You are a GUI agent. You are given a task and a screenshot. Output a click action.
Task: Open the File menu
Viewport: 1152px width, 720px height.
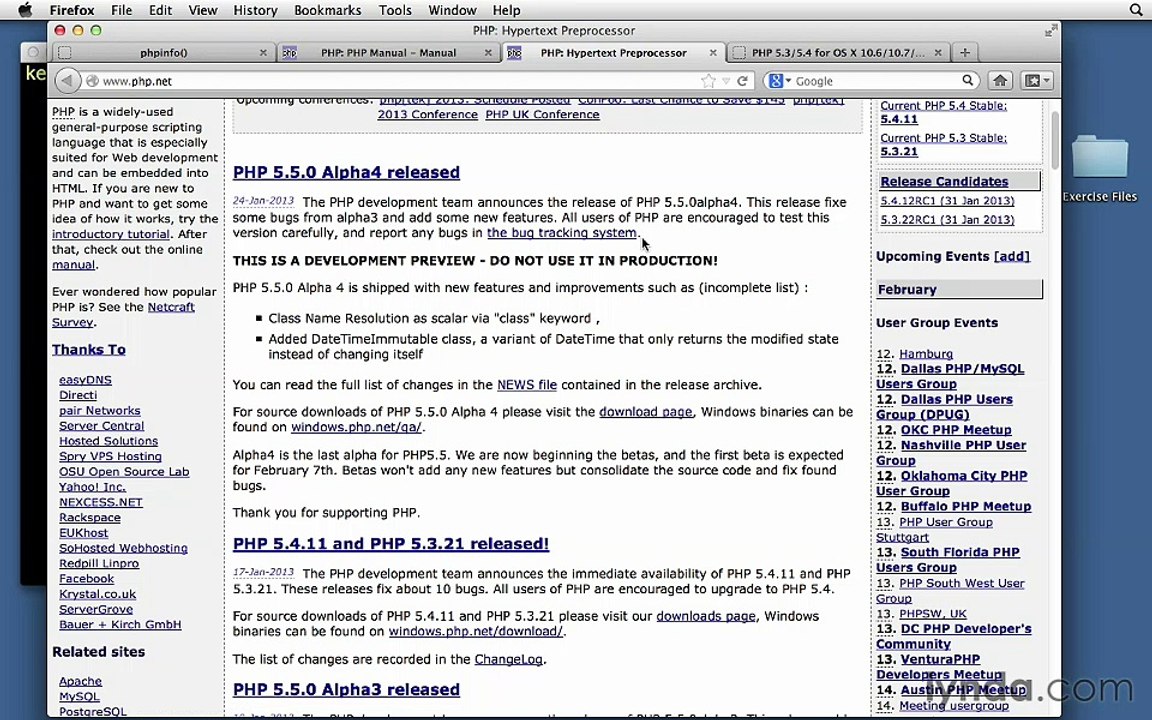[121, 10]
